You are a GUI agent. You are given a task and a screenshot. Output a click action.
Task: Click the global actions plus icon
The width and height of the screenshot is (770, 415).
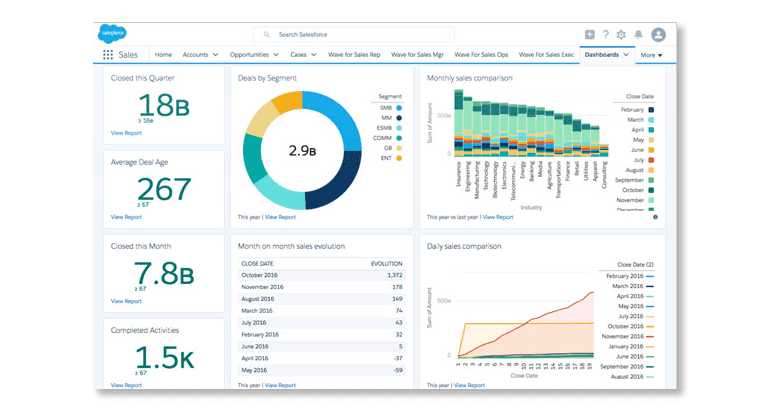point(589,35)
